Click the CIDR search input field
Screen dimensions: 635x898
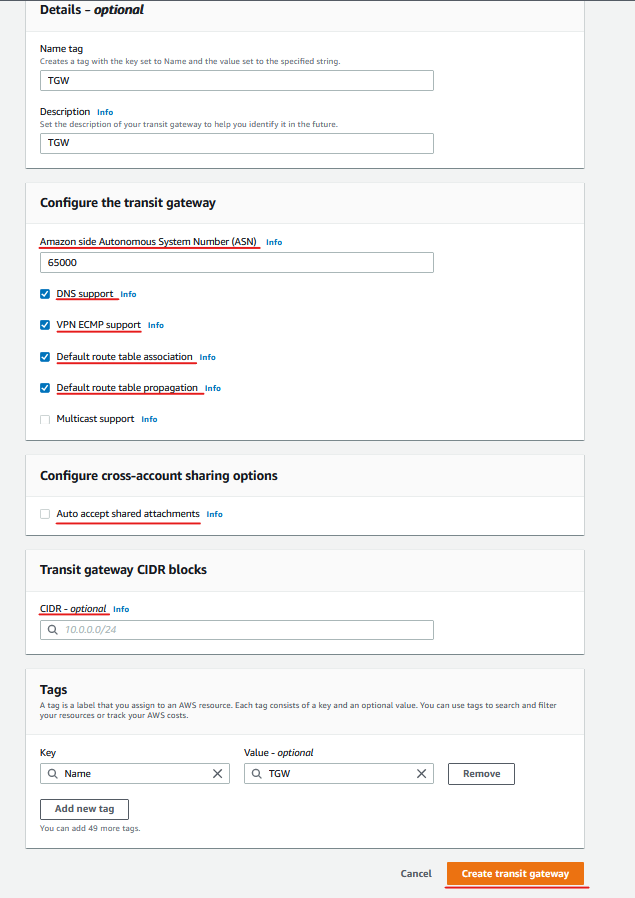click(x=236, y=630)
